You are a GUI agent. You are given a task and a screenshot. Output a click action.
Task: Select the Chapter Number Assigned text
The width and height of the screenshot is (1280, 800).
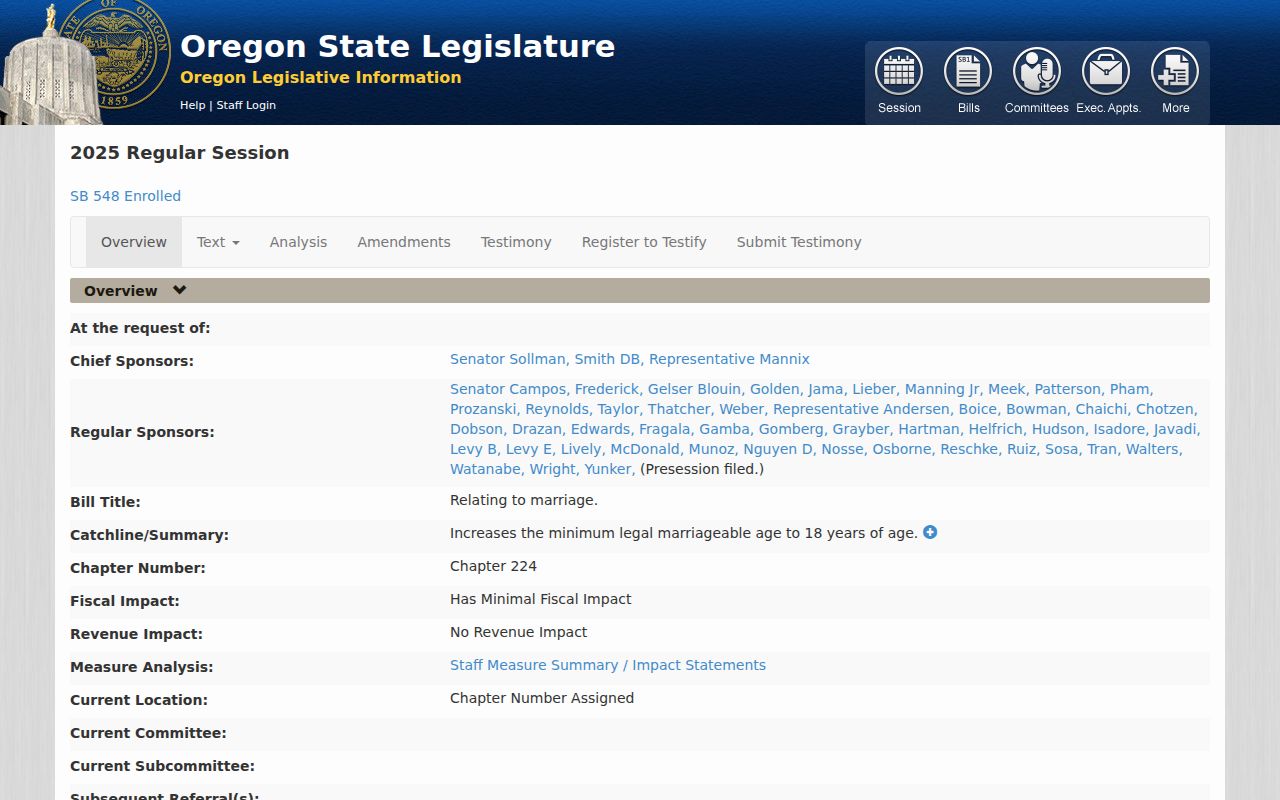pos(542,698)
